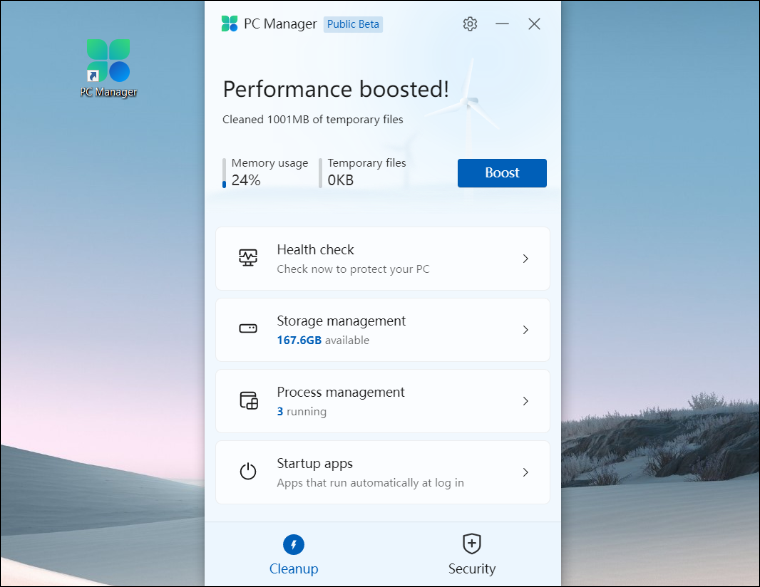
Task: Click the PC Manager logo in title bar
Action: [x=229, y=24]
